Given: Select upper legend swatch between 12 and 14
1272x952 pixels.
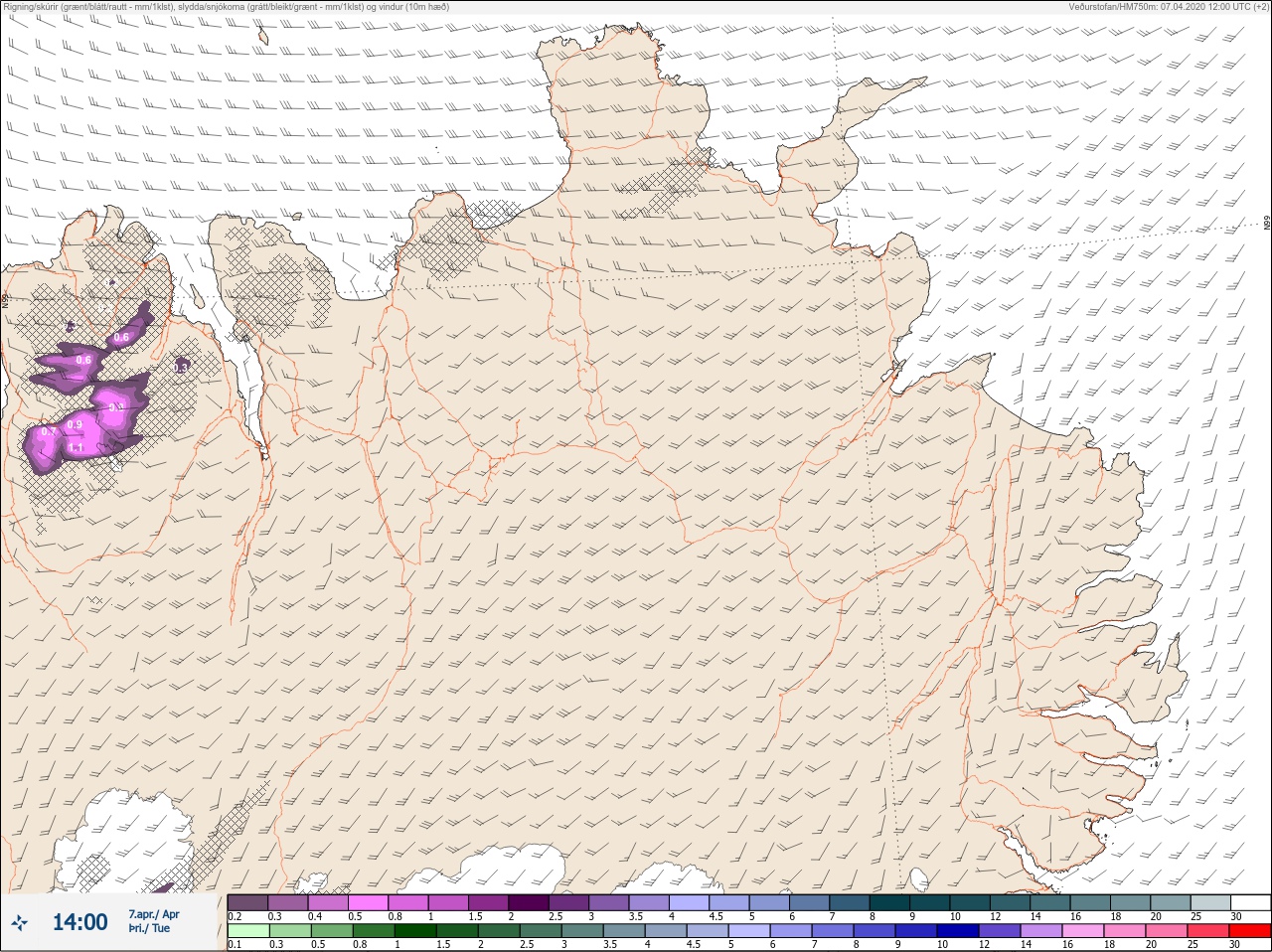Looking at the screenshot, I should (x=1010, y=902).
